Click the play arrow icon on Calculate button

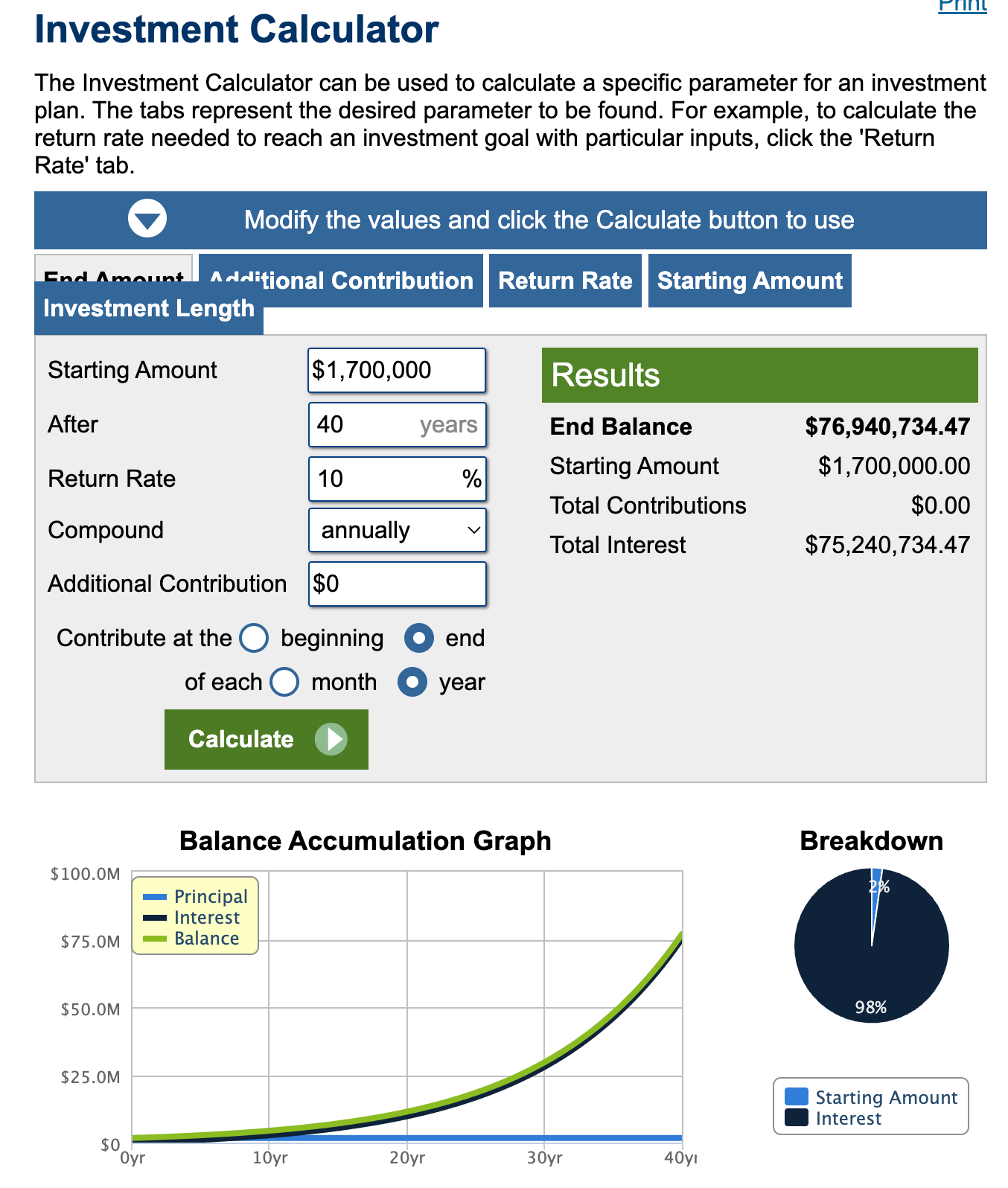(x=331, y=739)
